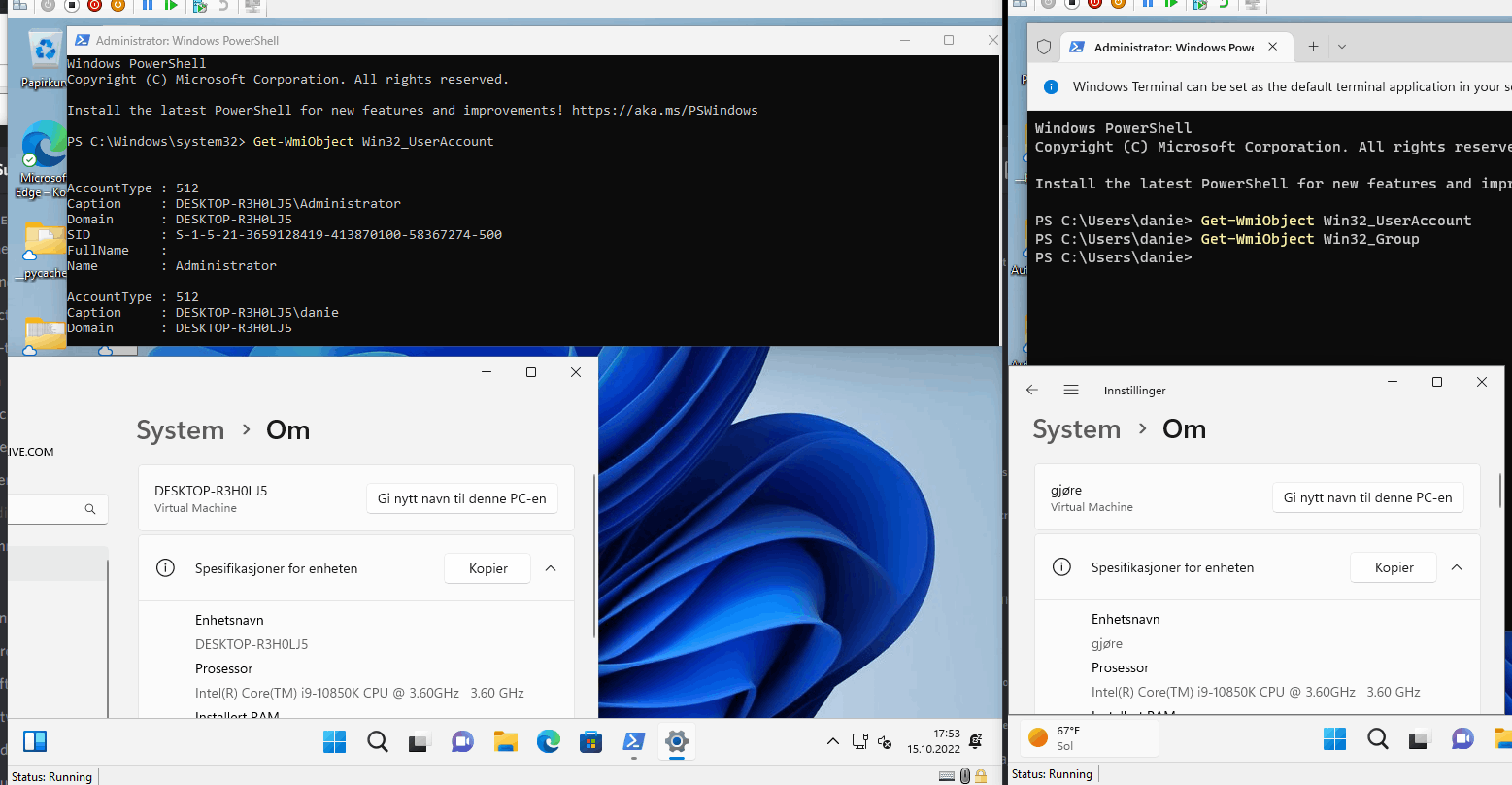Open the Terminal new-tab dropdown arrow
Viewport: 1512px width, 785px height.
1342,47
